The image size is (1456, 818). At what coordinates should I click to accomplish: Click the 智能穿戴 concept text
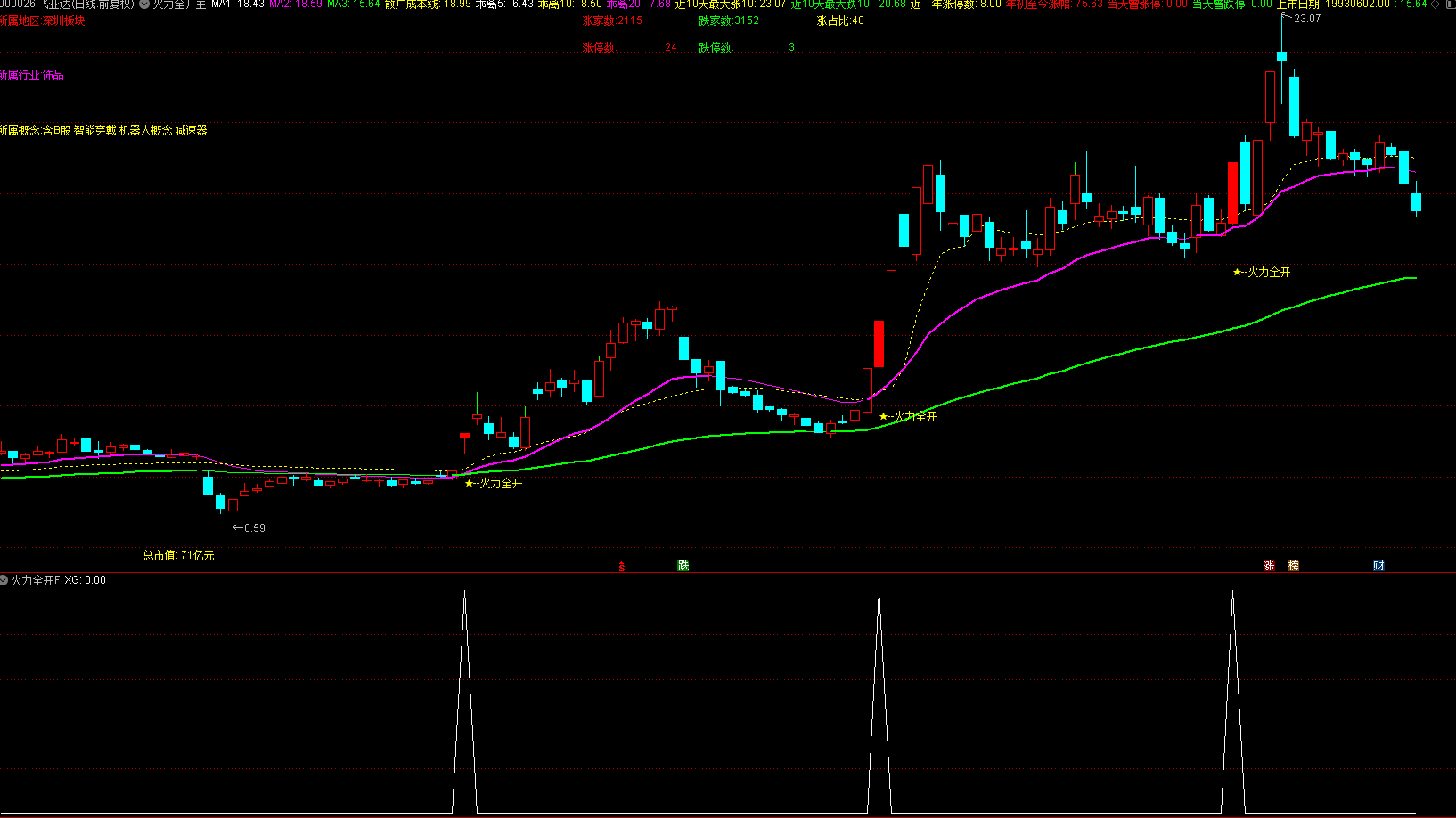pyautogui.click(x=94, y=130)
